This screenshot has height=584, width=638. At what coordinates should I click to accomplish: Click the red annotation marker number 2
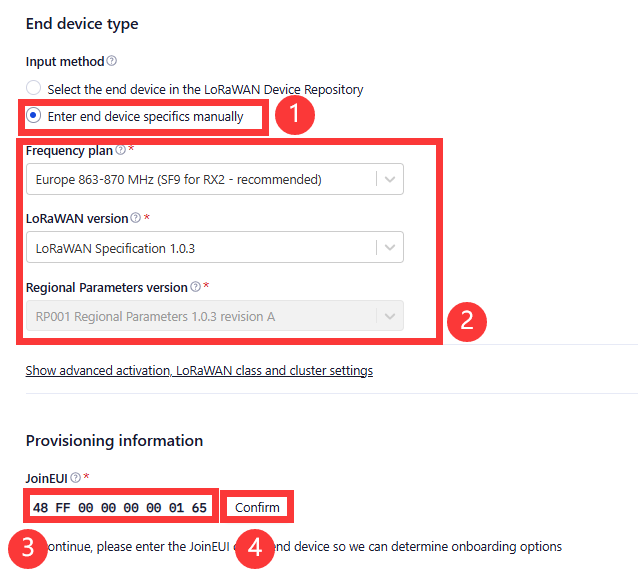coord(467,322)
